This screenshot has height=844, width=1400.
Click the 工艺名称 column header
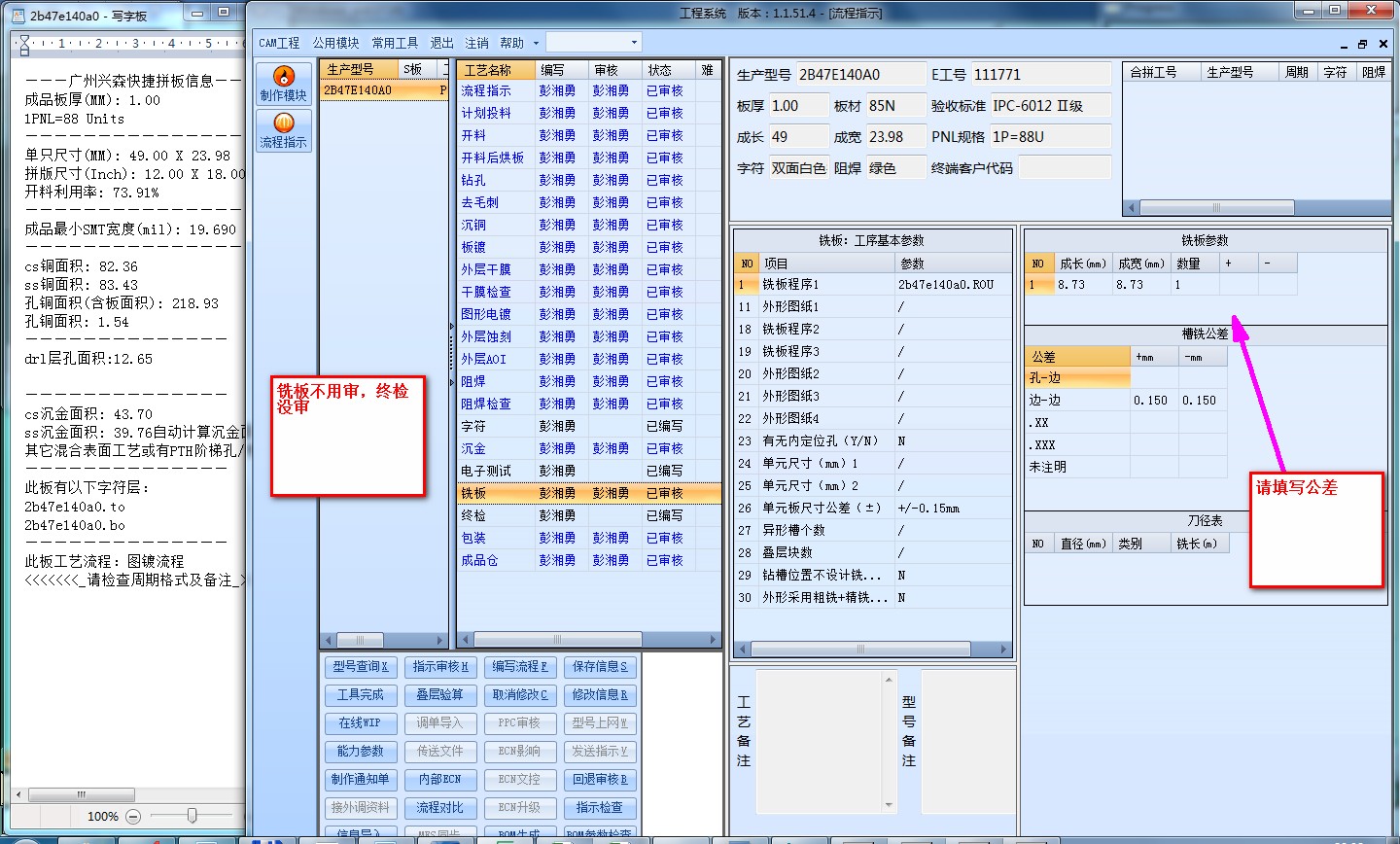496,70
